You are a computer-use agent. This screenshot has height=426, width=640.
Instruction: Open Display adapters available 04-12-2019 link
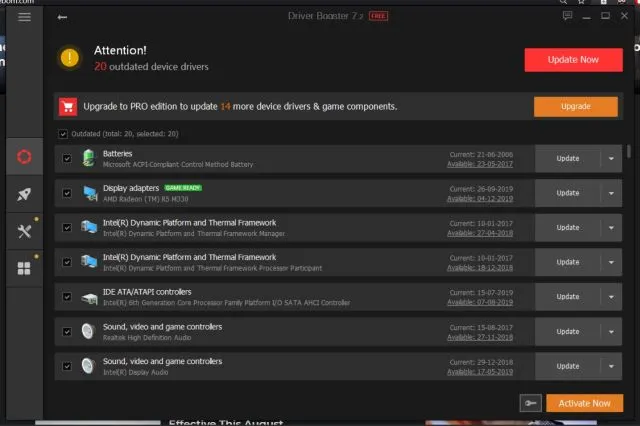point(480,199)
